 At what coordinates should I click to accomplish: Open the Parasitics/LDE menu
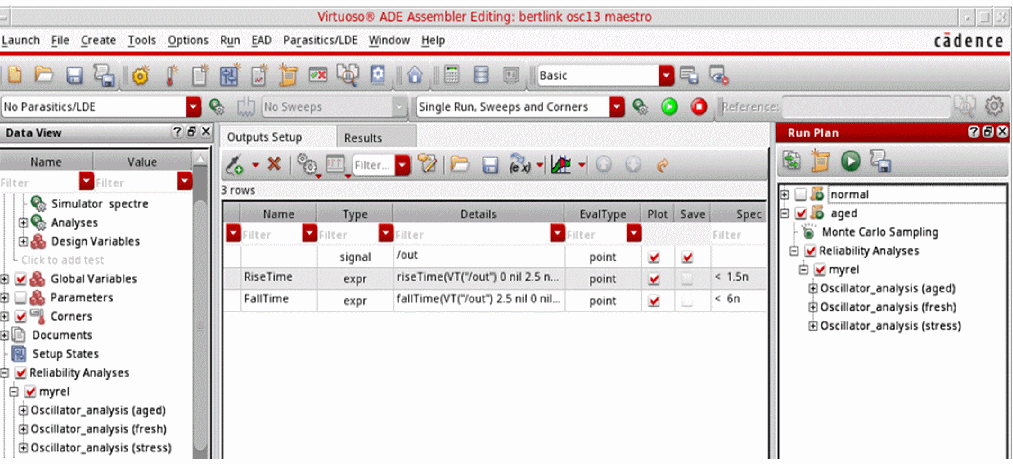[320, 40]
